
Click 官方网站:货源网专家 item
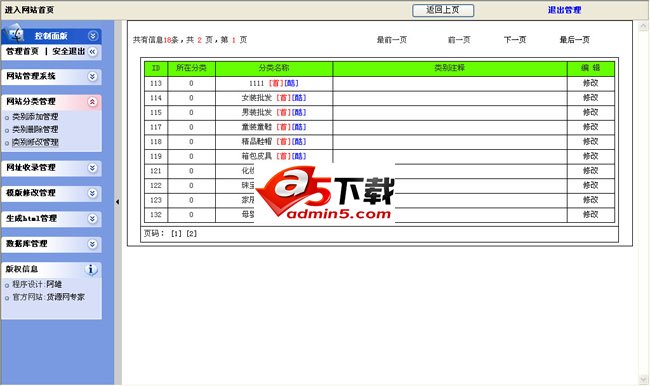click(49, 297)
